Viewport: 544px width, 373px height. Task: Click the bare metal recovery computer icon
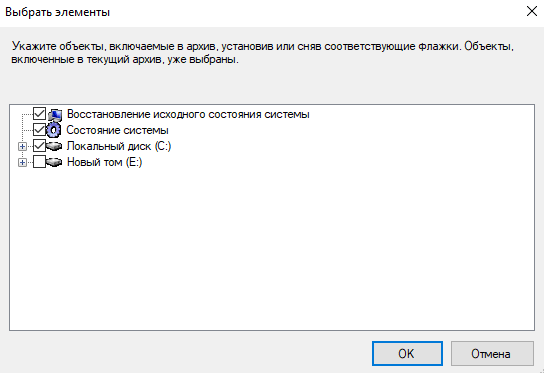pyautogui.click(x=54, y=115)
